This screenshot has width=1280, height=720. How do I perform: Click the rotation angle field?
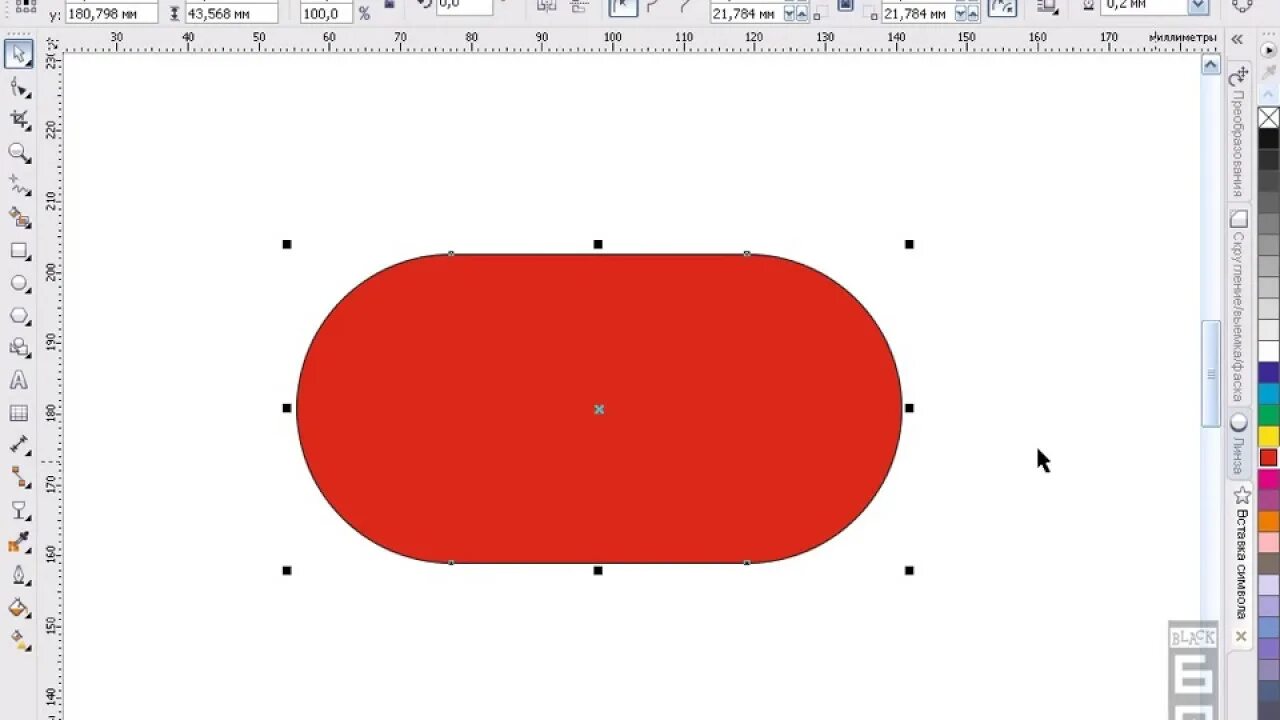tap(464, 6)
